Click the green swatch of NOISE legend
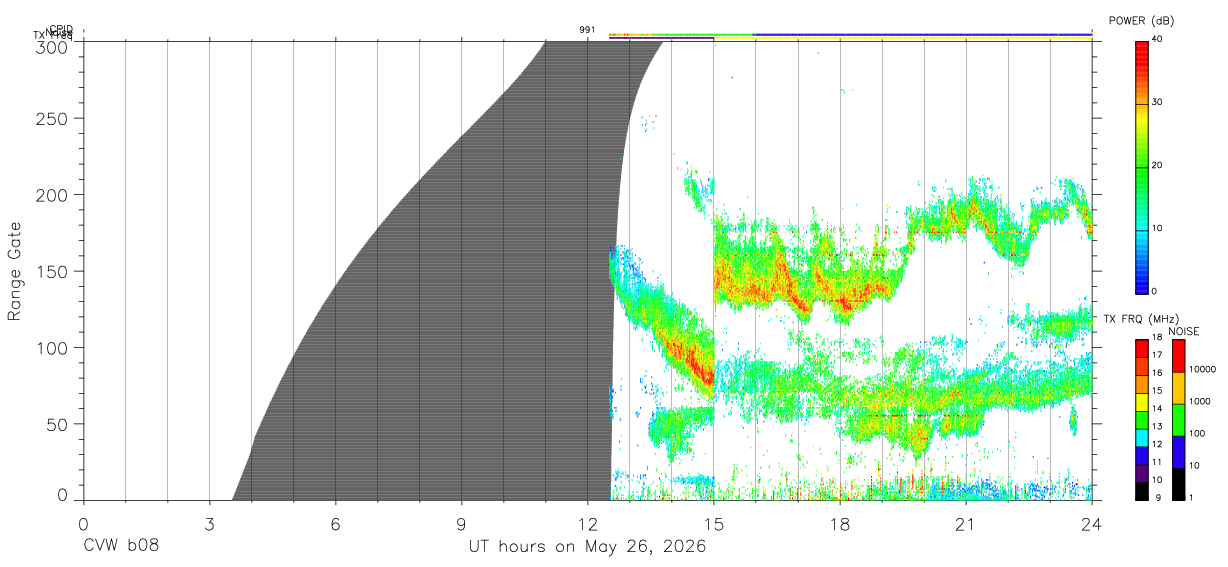This screenshot has height=567, width=1228. pos(1178,420)
